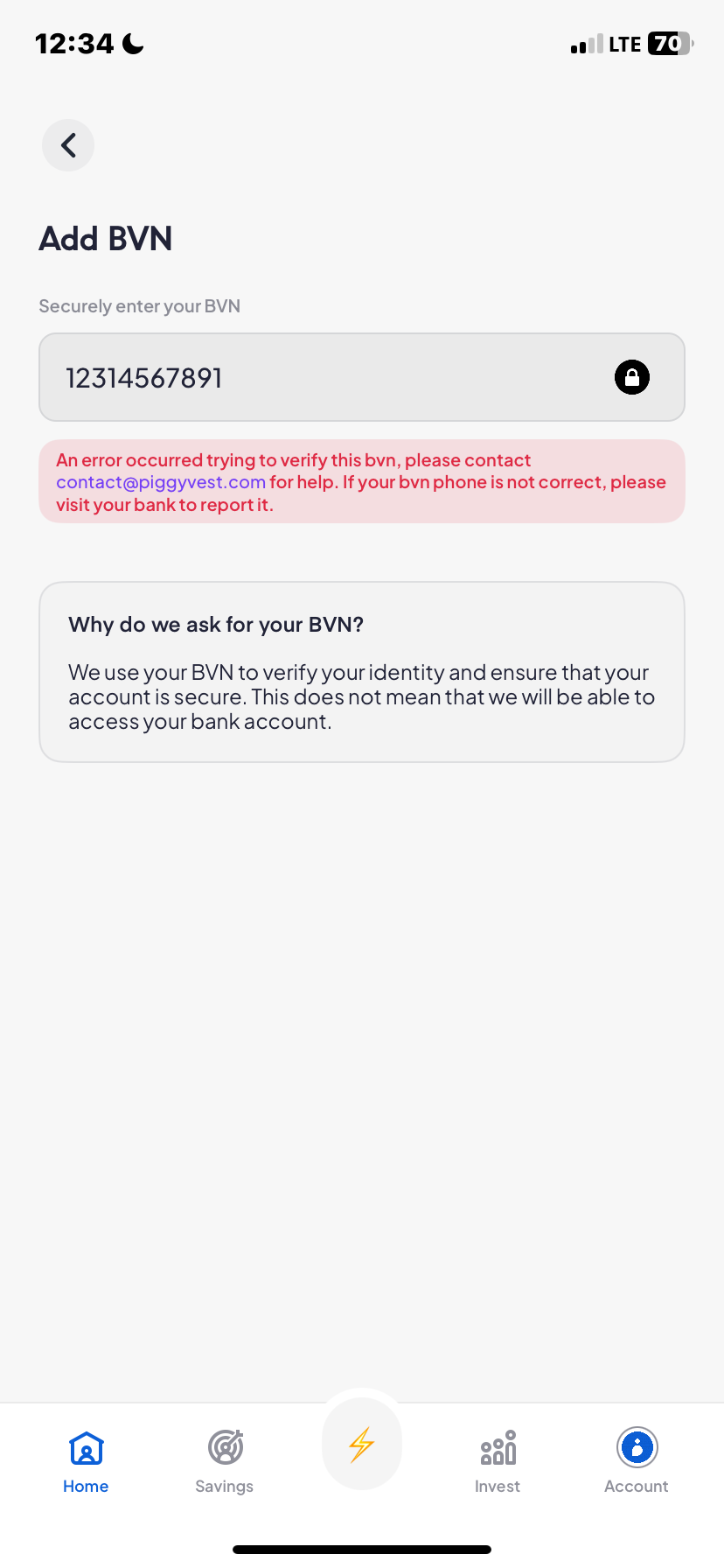
Task: Click the LTE network indicator
Action: click(x=625, y=45)
